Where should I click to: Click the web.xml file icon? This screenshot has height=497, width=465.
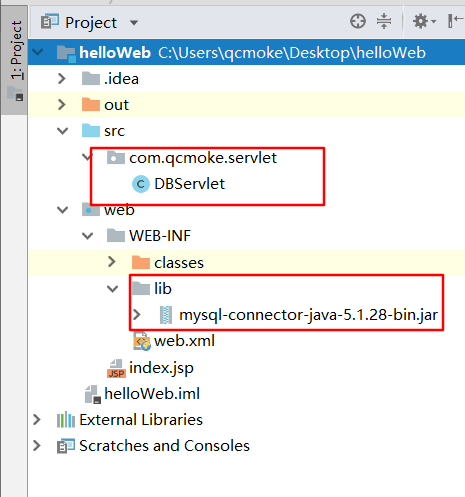(142, 341)
